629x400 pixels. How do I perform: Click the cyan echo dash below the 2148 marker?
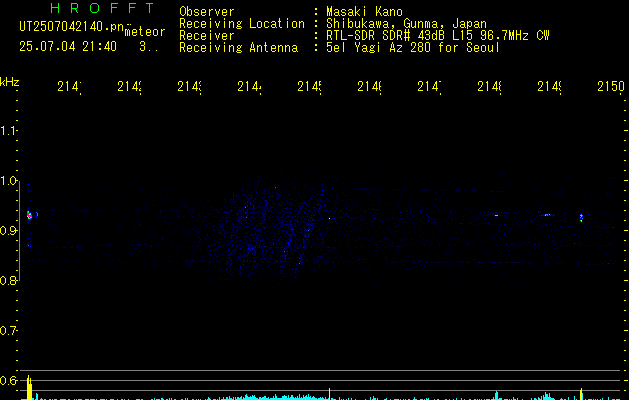pos(497,215)
